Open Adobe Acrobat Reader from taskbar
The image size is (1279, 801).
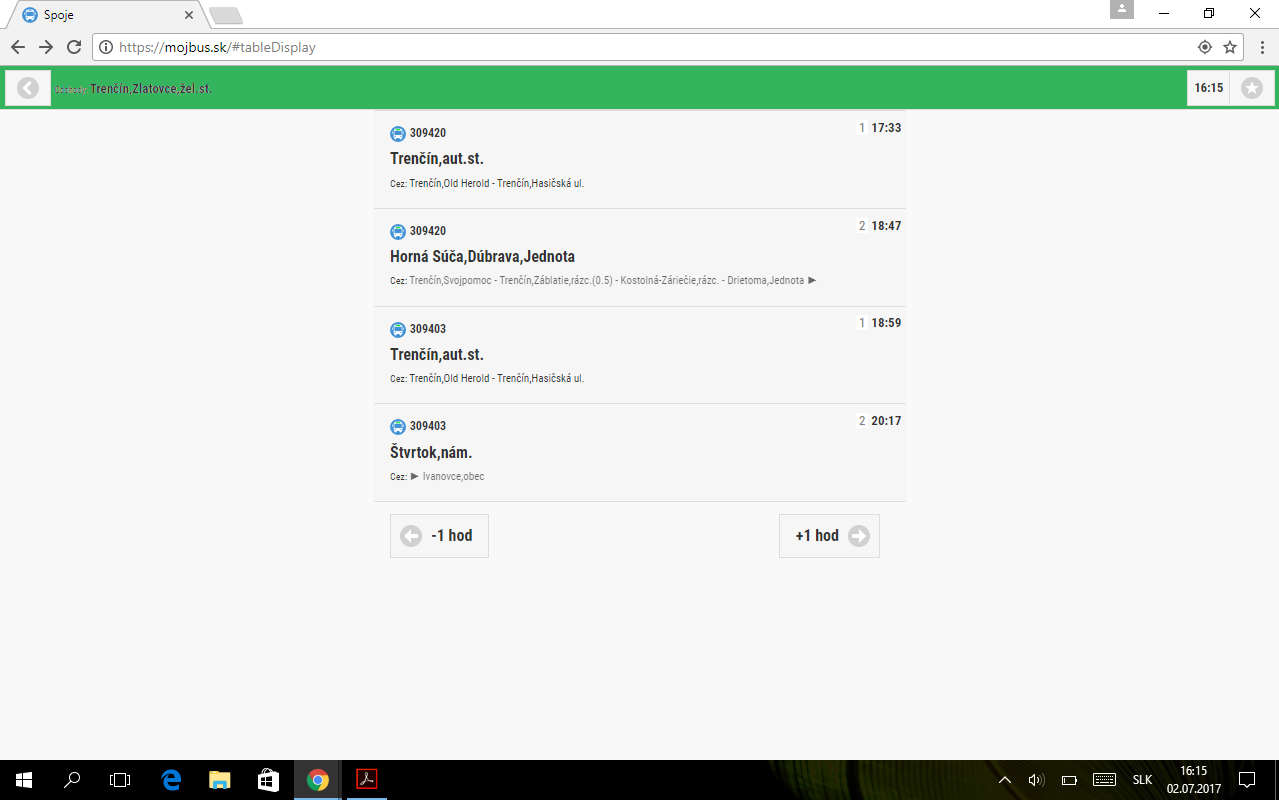366,780
